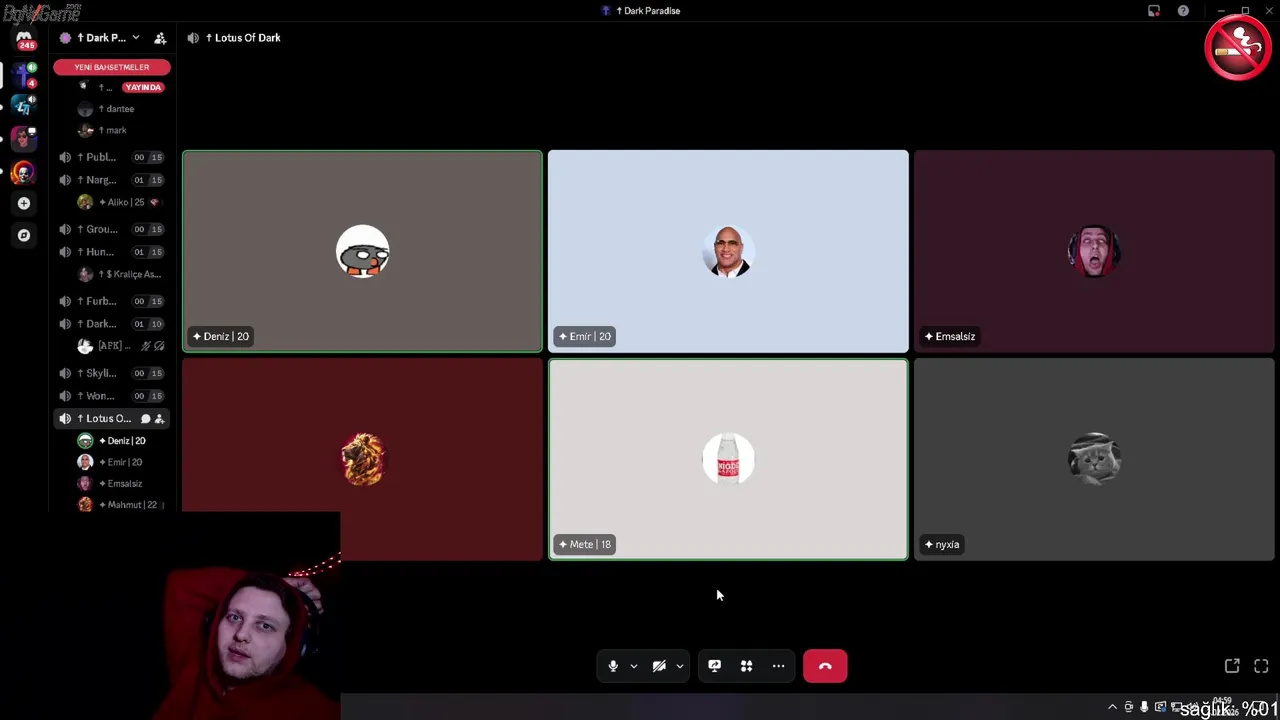Image resolution: width=1280 pixels, height=720 pixels.
Task: Open the inbox icon in title bar
Action: pyautogui.click(x=1154, y=11)
